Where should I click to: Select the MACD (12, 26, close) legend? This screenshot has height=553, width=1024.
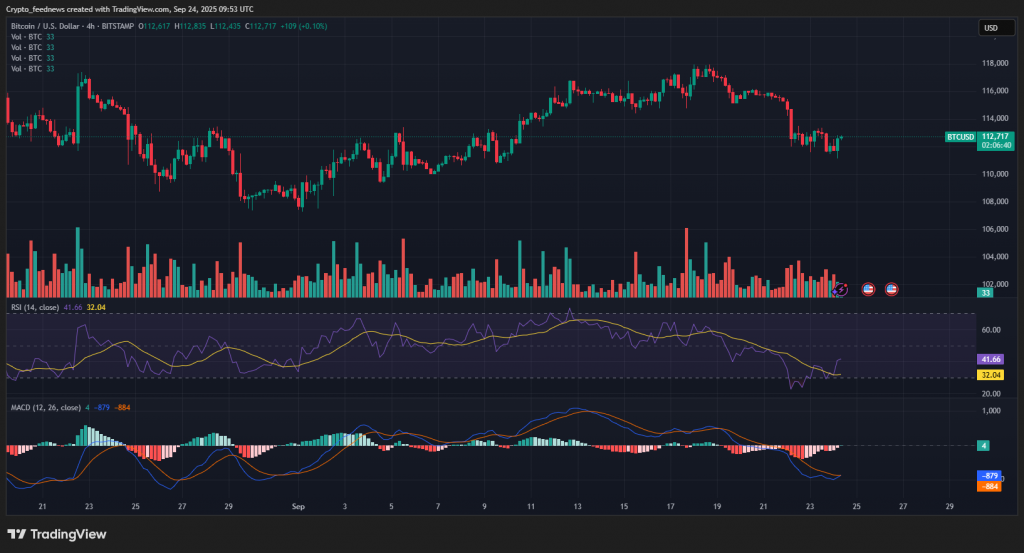pyautogui.click(x=47, y=407)
